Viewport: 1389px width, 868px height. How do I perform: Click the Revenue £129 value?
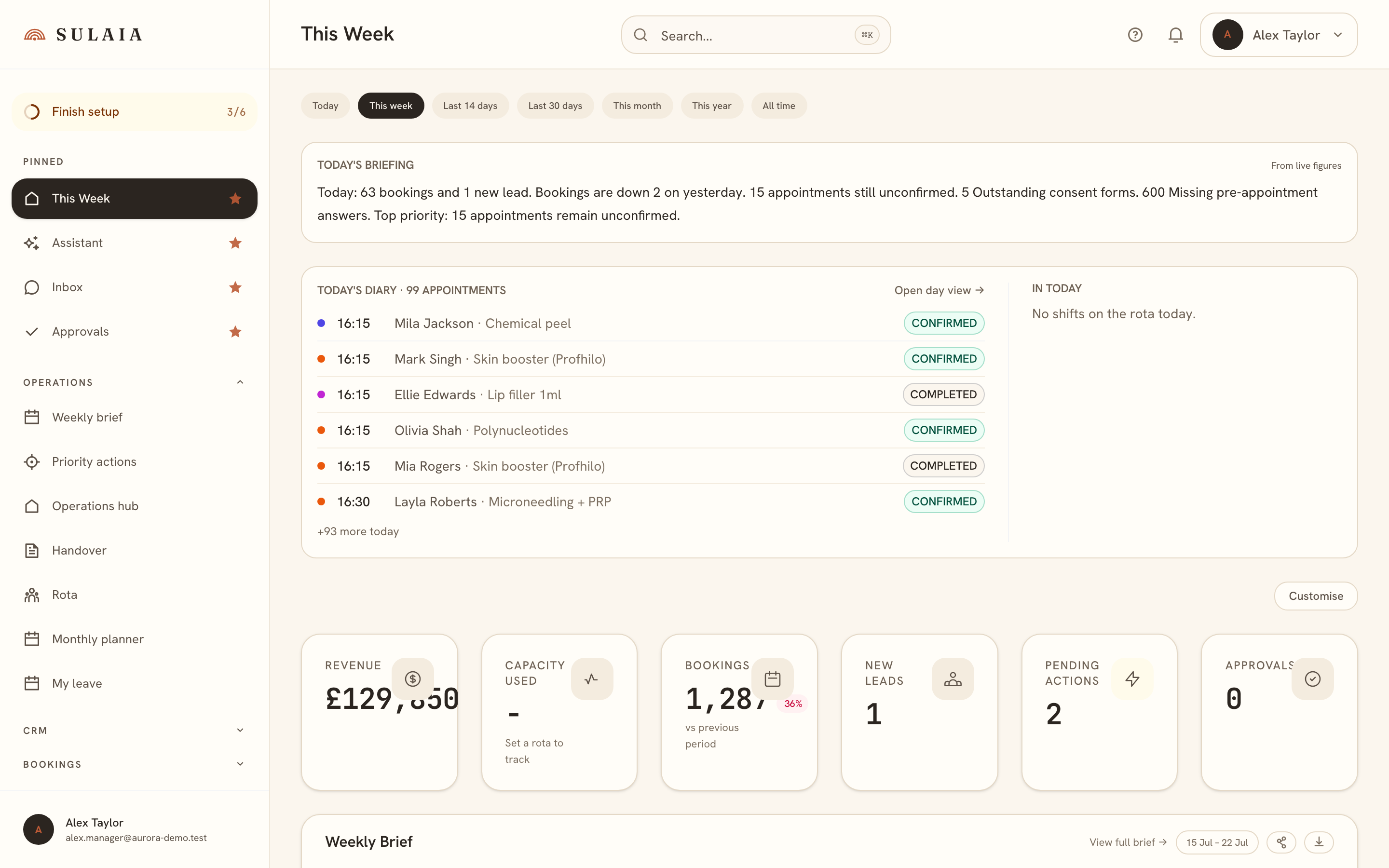coord(392,699)
